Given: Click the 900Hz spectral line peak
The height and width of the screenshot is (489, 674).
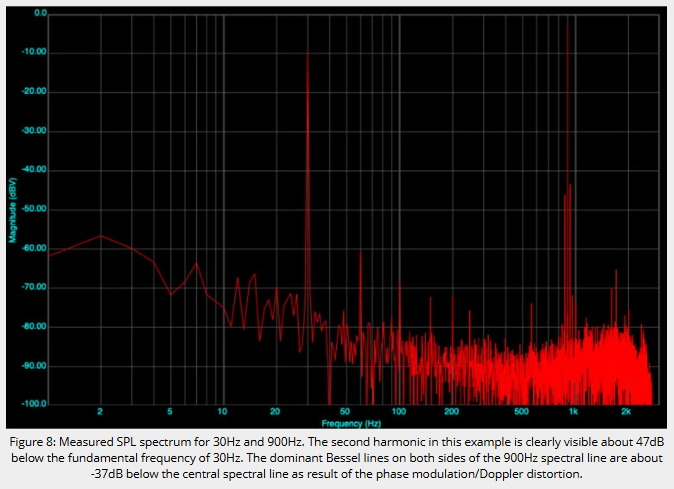Looking at the screenshot, I should [567, 29].
